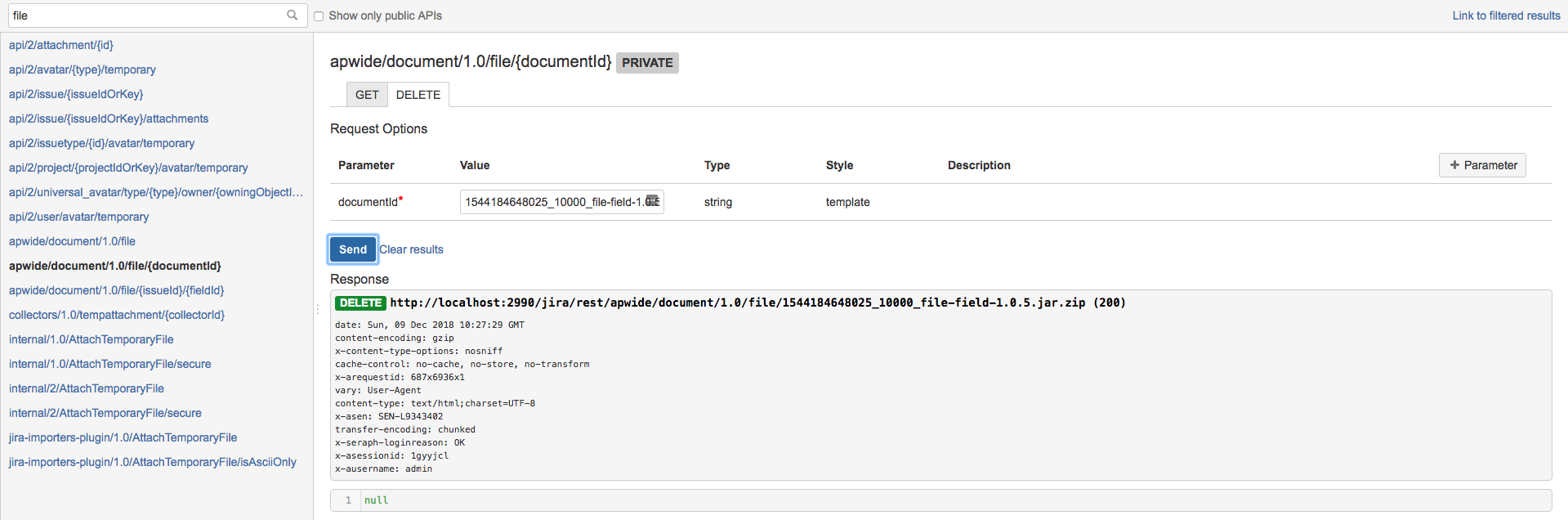The image size is (1568, 520).
Task: Open api/2/user/avatar/temporary resource
Action: tap(78, 217)
